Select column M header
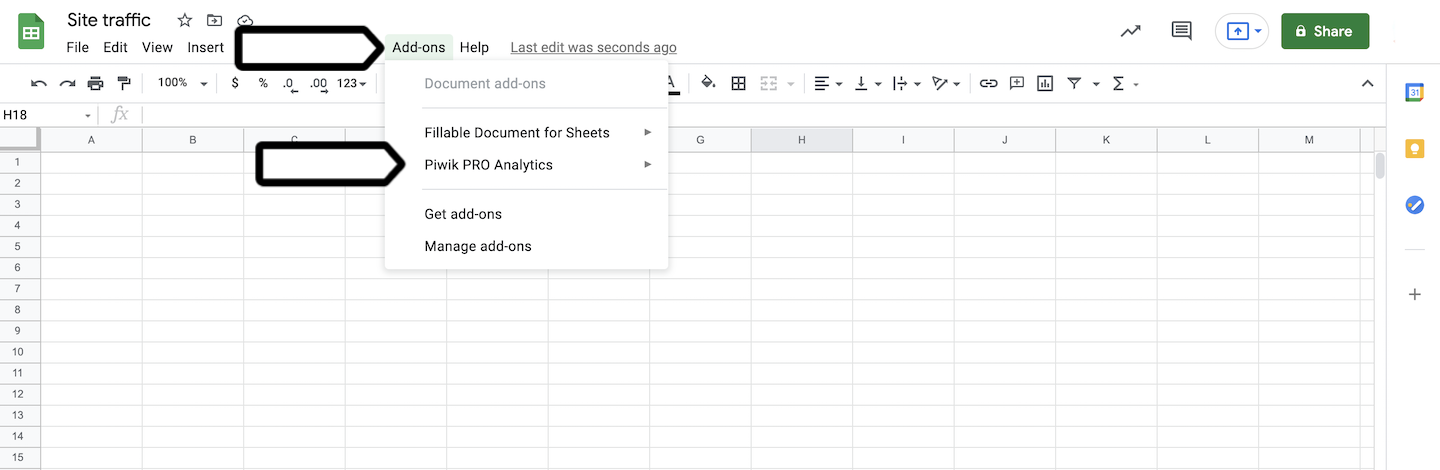The height and width of the screenshot is (470, 1440). point(1309,140)
